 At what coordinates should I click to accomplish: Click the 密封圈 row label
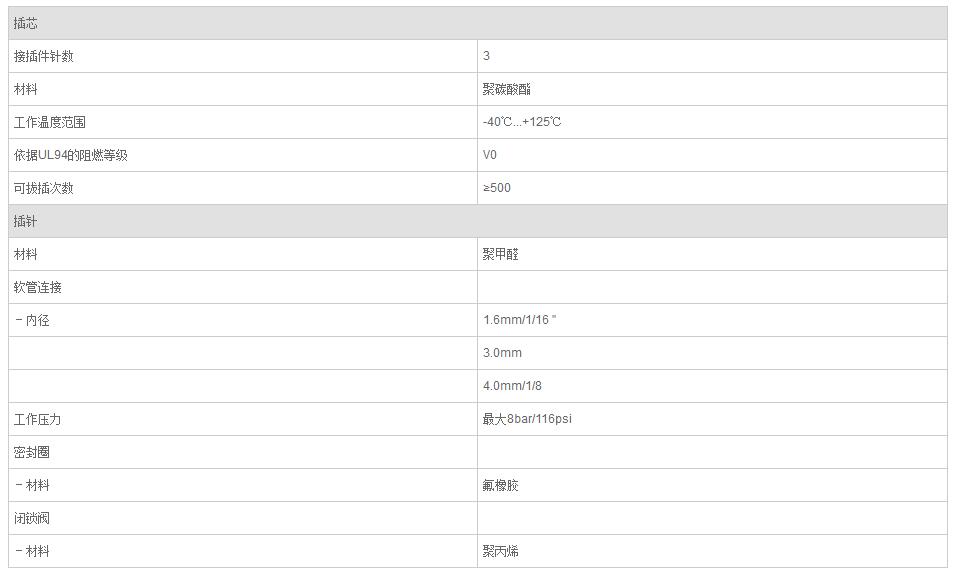[x=32, y=452]
